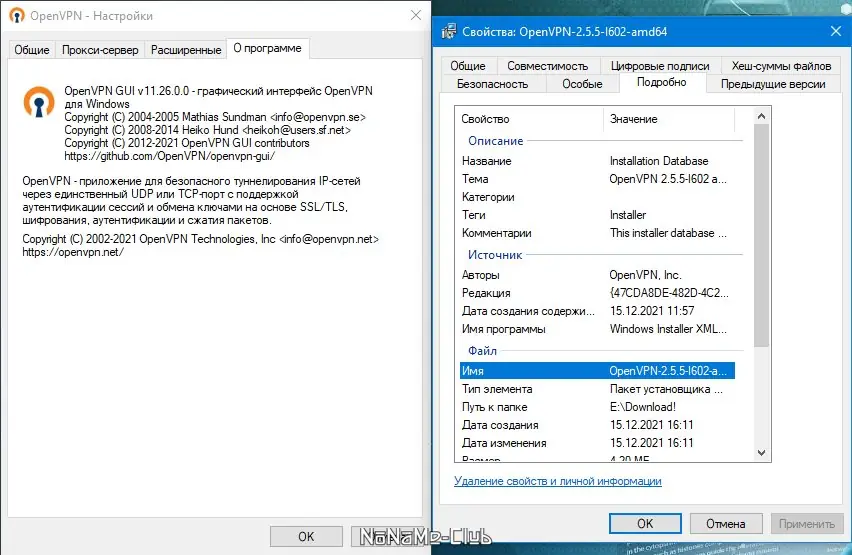Click the Mathias Sundman copyright line

pyautogui.click(x=215, y=117)
